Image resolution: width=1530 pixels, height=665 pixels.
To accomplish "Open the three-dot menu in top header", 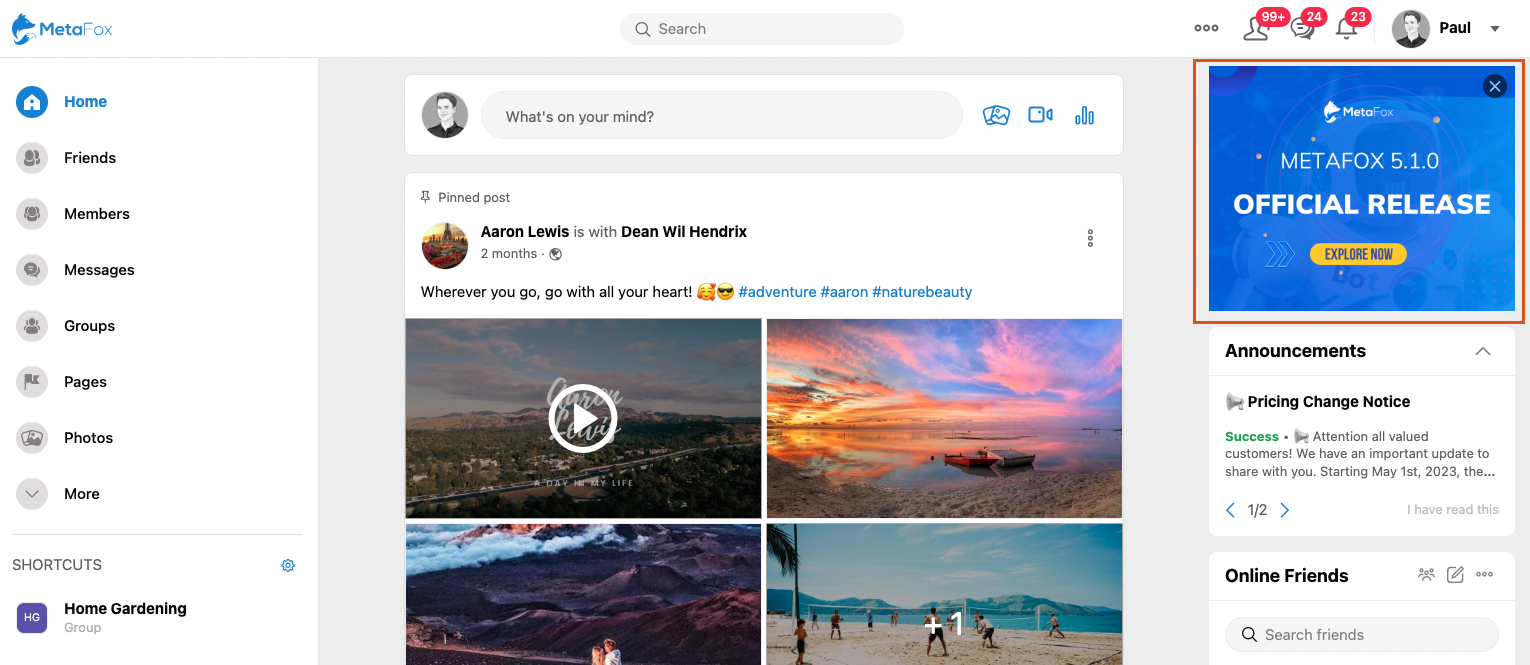I will 1206,28.
